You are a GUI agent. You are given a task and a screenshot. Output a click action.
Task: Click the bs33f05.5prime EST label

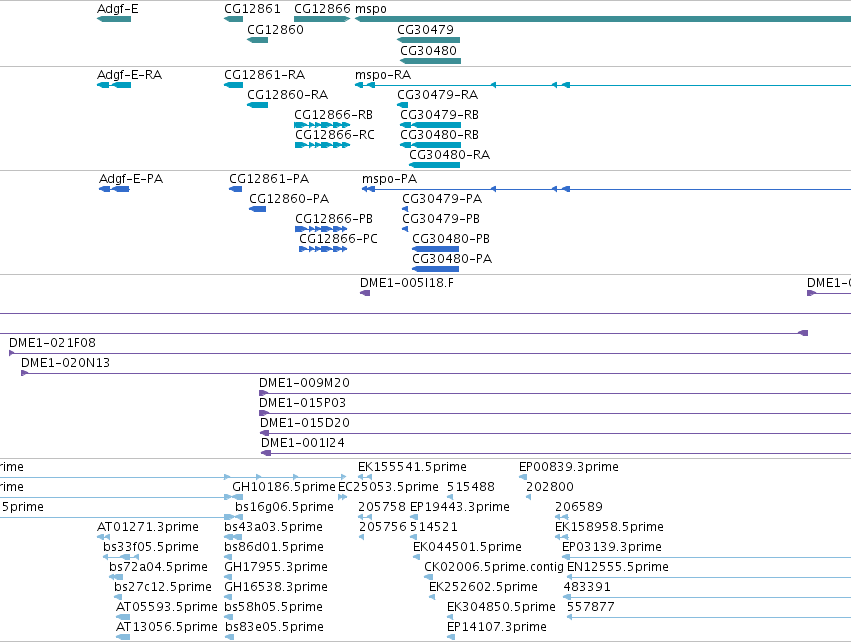click(x=151, y=546)
